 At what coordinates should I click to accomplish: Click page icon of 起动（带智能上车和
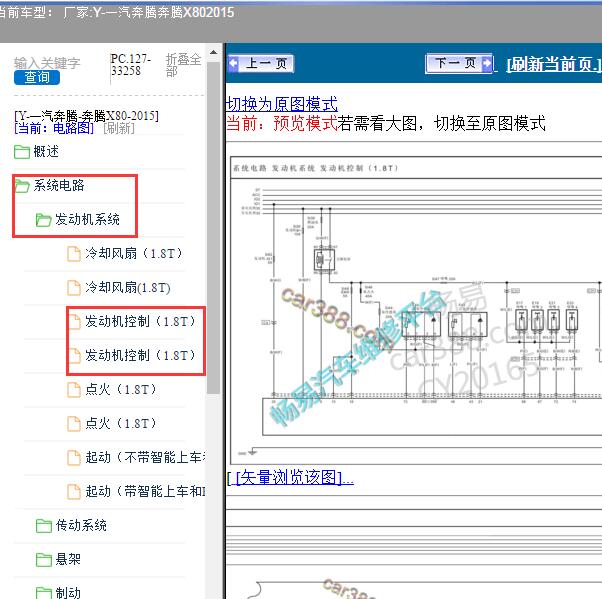[x=74, y=491]
